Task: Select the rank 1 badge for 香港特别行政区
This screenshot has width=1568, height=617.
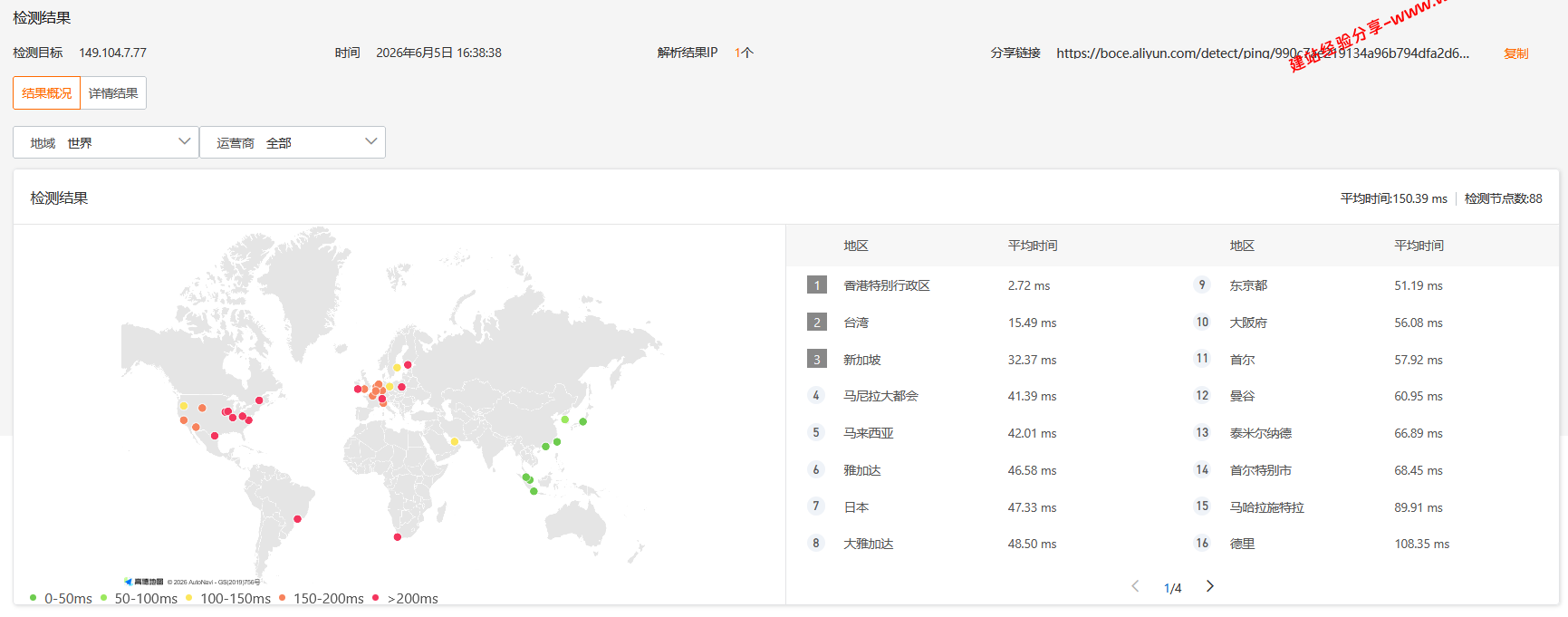Action: pyautogui.click(x=817, y=285)
